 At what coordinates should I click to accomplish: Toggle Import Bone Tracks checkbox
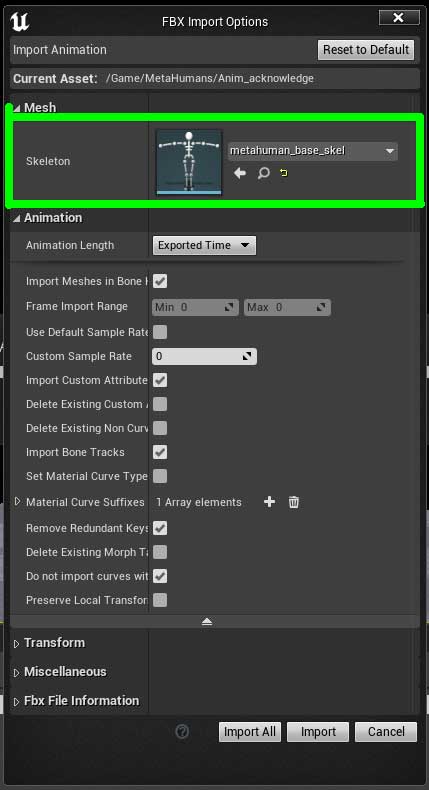pos(160,452)
